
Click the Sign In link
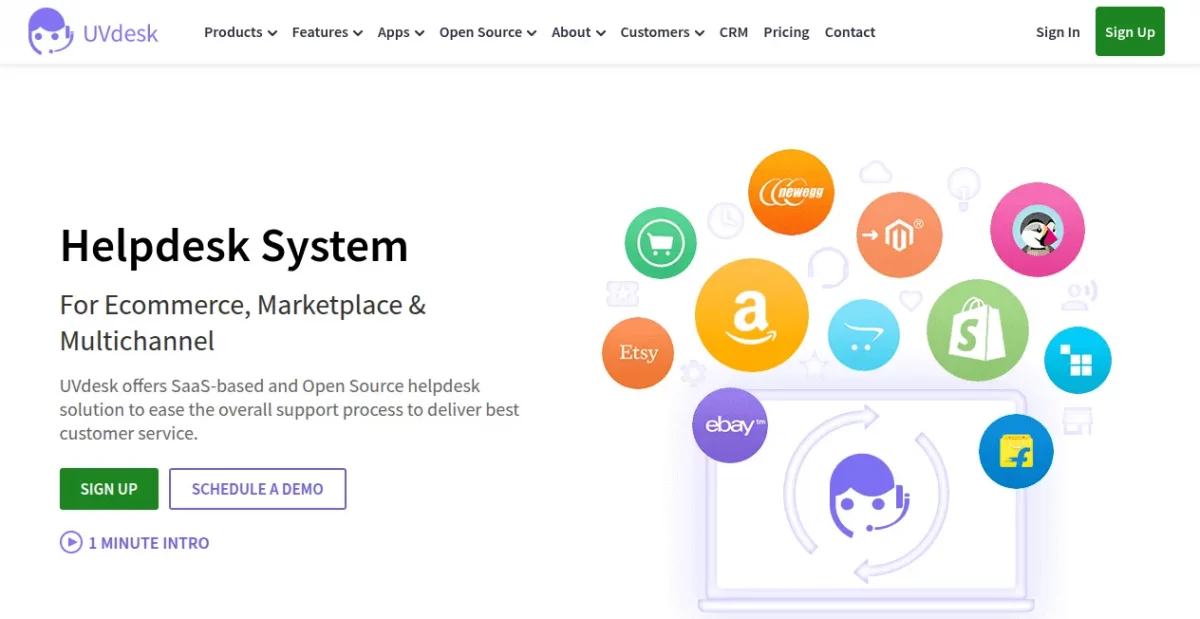pos(1057,32)
